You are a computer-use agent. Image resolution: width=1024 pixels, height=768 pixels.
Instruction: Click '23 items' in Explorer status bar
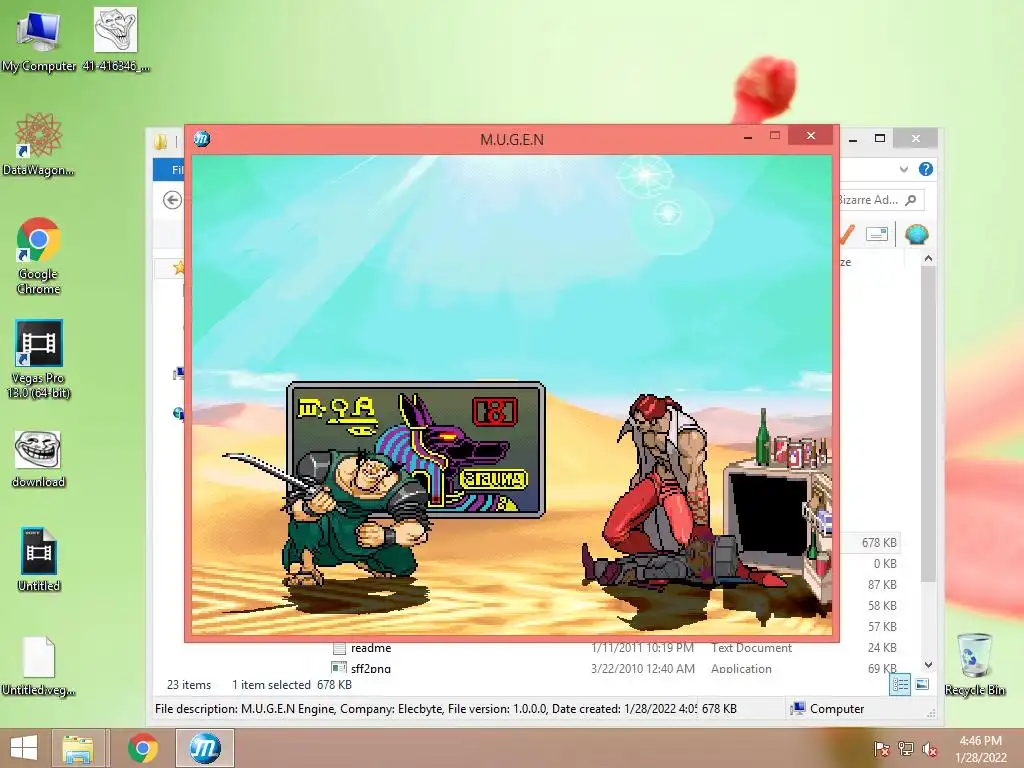[189, 684]
